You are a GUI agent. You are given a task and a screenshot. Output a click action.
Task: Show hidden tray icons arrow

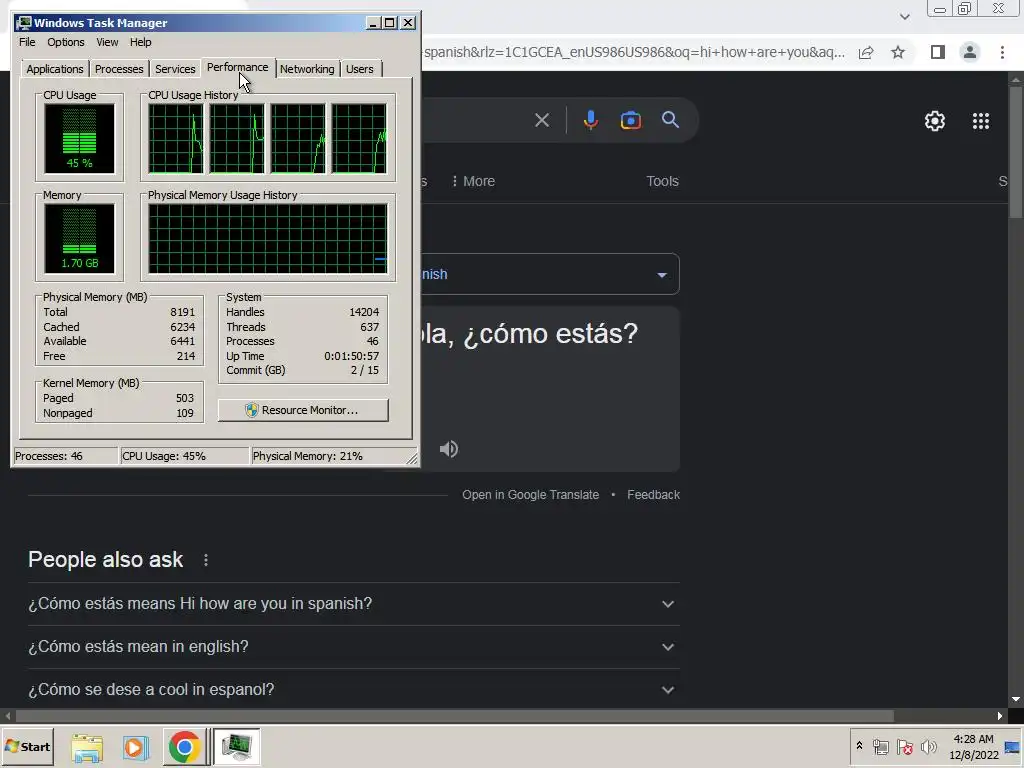point(859,746)
